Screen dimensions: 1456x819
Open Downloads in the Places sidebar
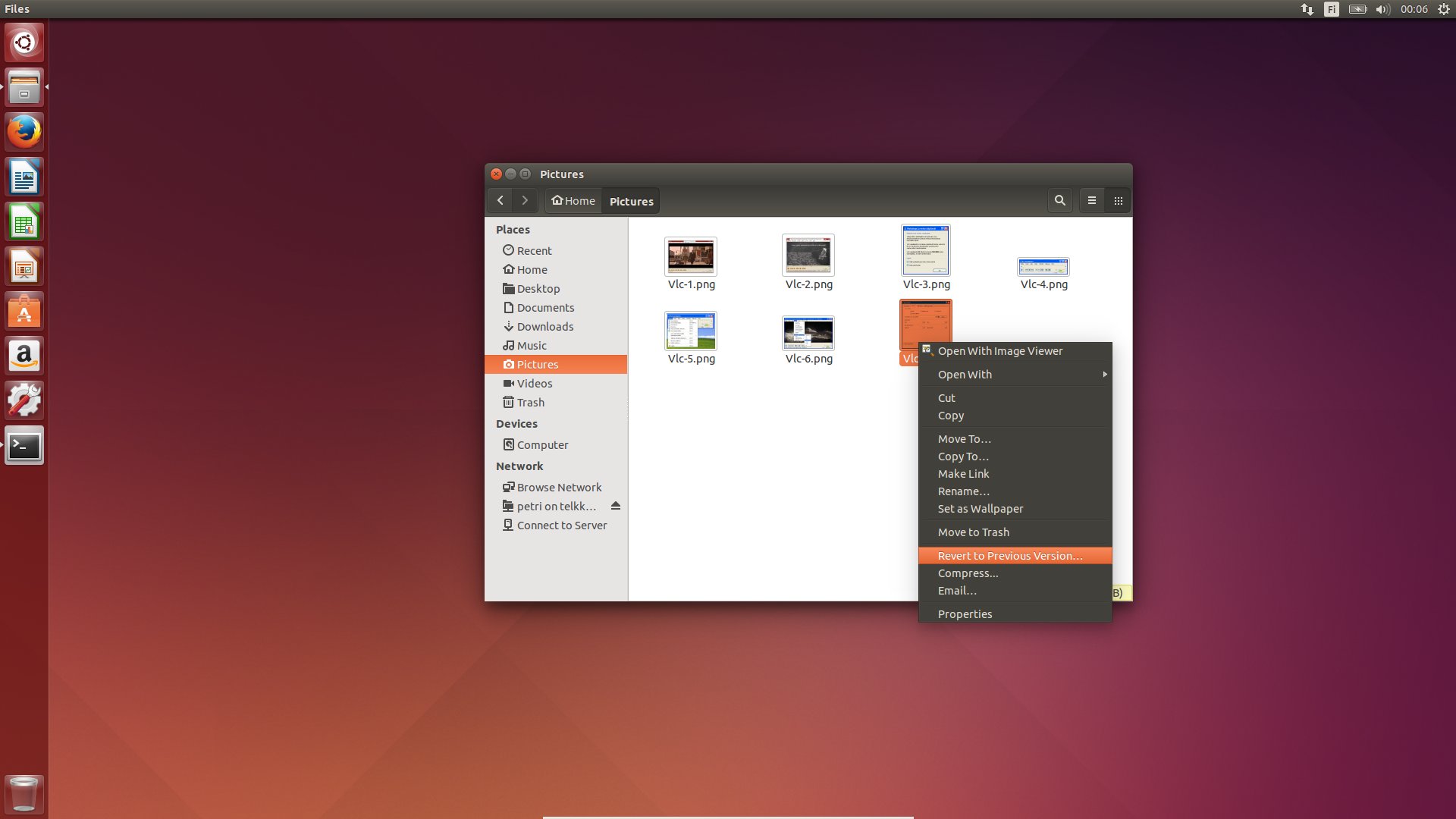(544, 327)
